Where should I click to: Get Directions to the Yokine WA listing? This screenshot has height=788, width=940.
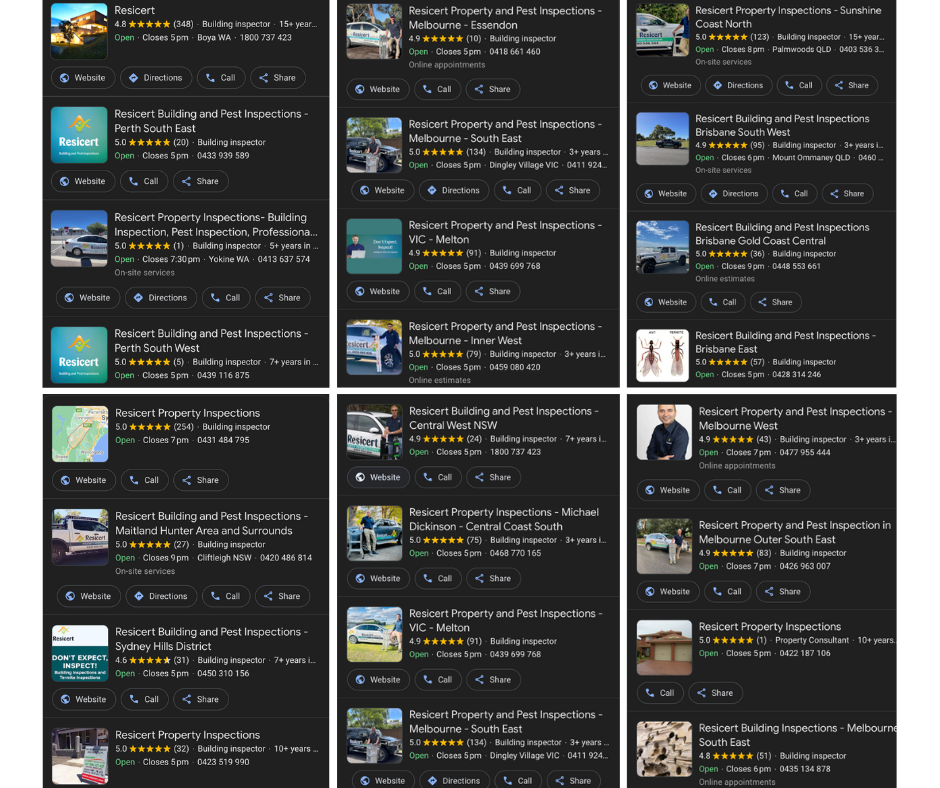coord(161,297)
